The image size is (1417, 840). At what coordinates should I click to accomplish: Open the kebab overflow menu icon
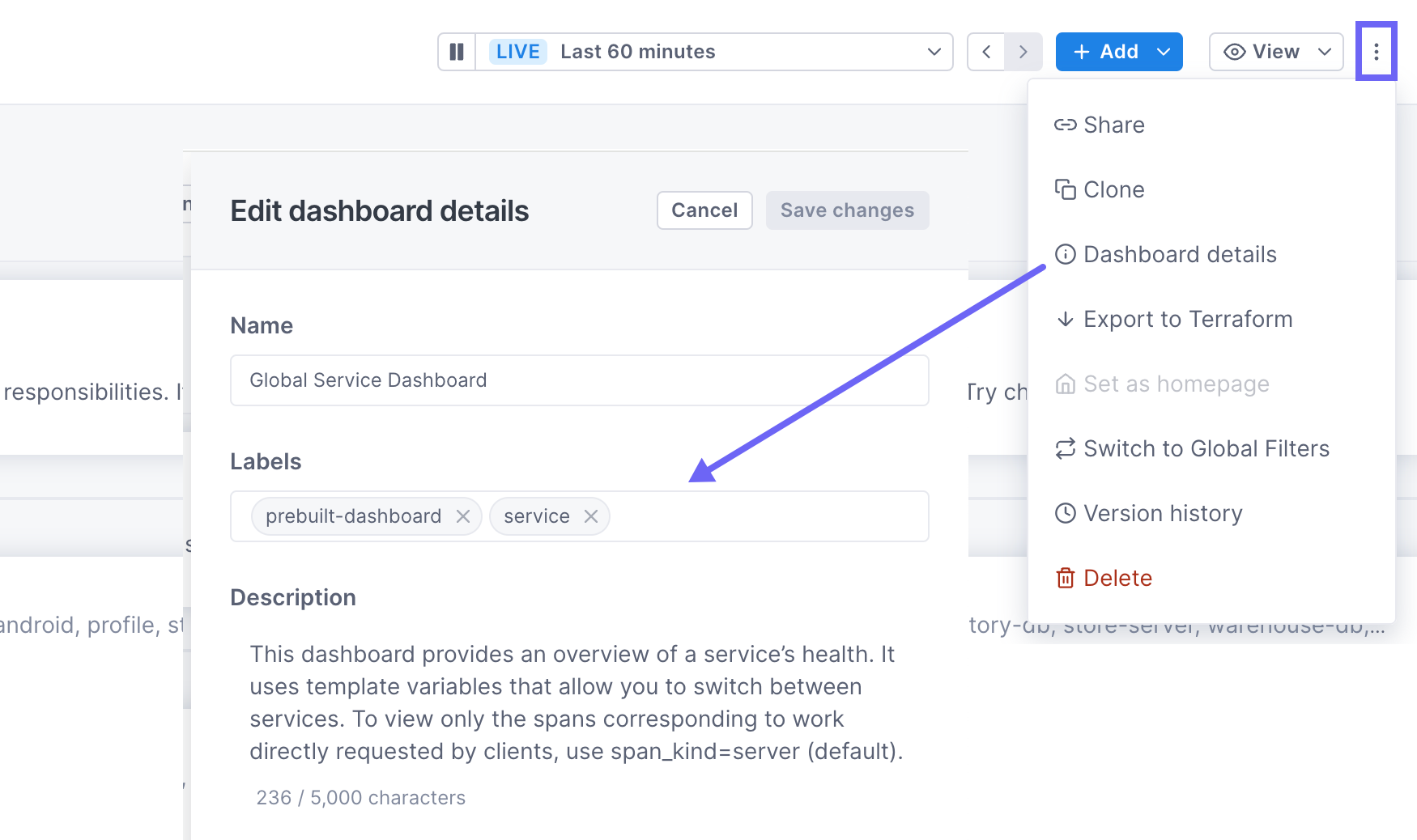click(x=1377, y=51)
